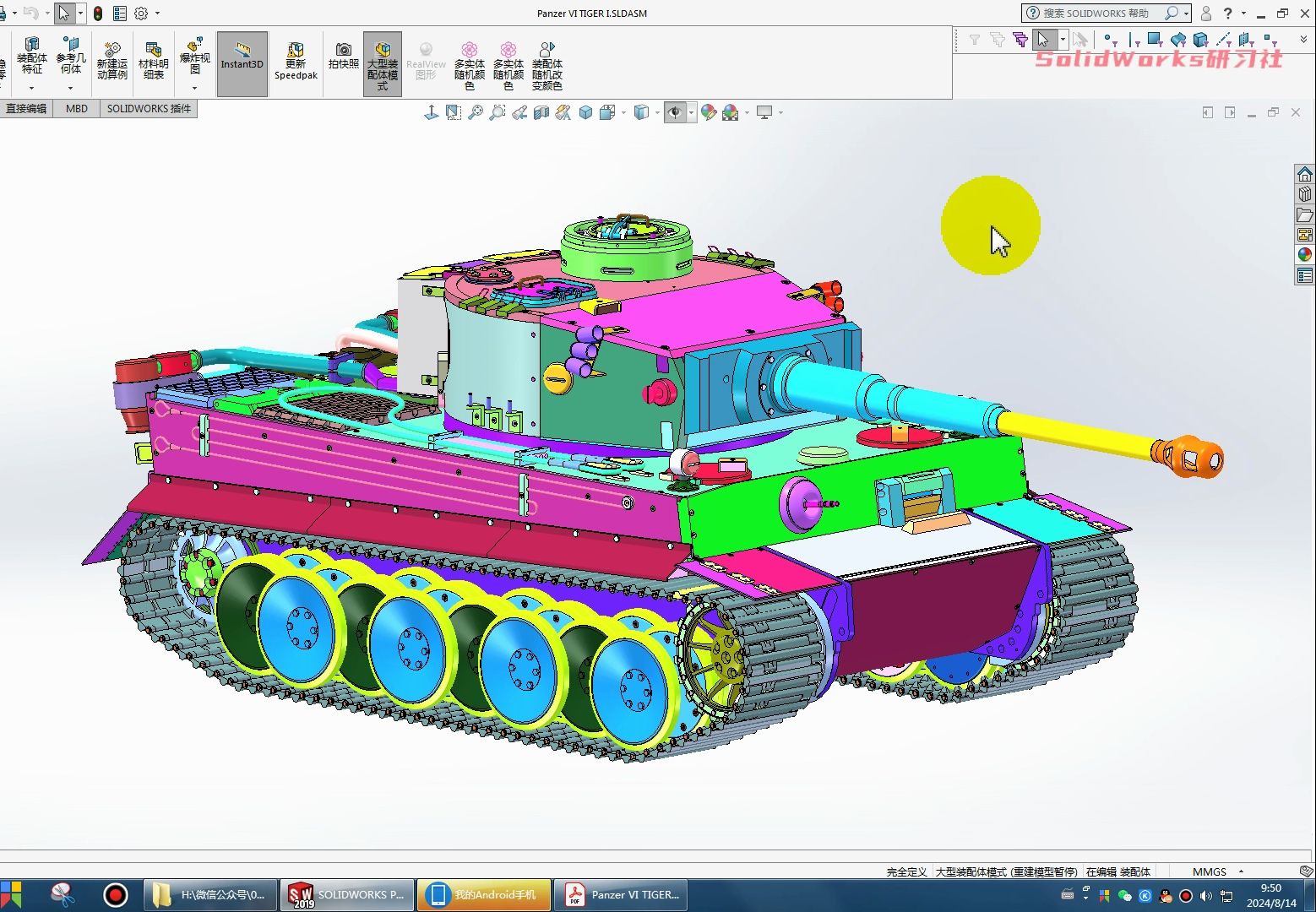The image size is (1316, 912).
Task: Click Apply Scene icon
Action: coord(731,112)
